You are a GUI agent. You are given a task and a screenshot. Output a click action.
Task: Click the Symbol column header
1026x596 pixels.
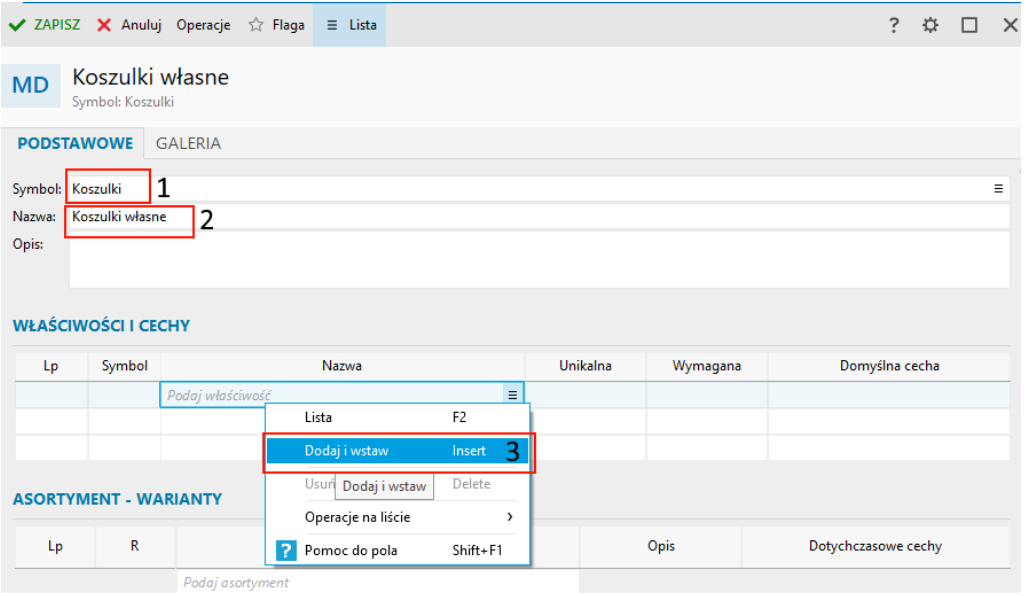point(124,366)
